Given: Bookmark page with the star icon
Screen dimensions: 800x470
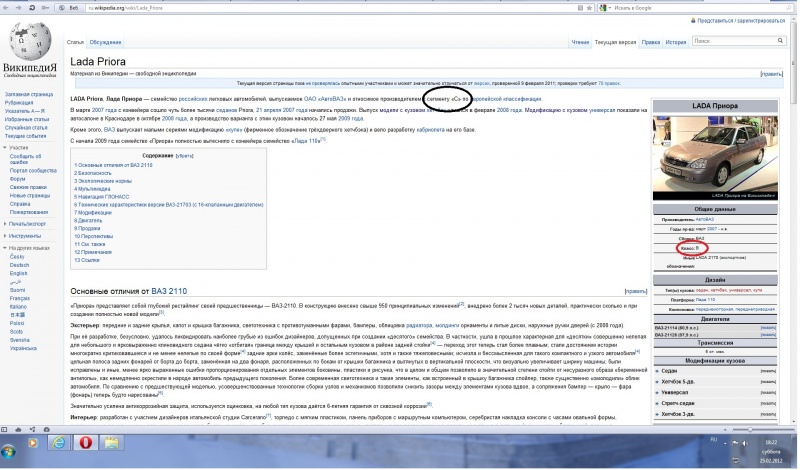Looking at the screenshot, I should coord(589,8).
